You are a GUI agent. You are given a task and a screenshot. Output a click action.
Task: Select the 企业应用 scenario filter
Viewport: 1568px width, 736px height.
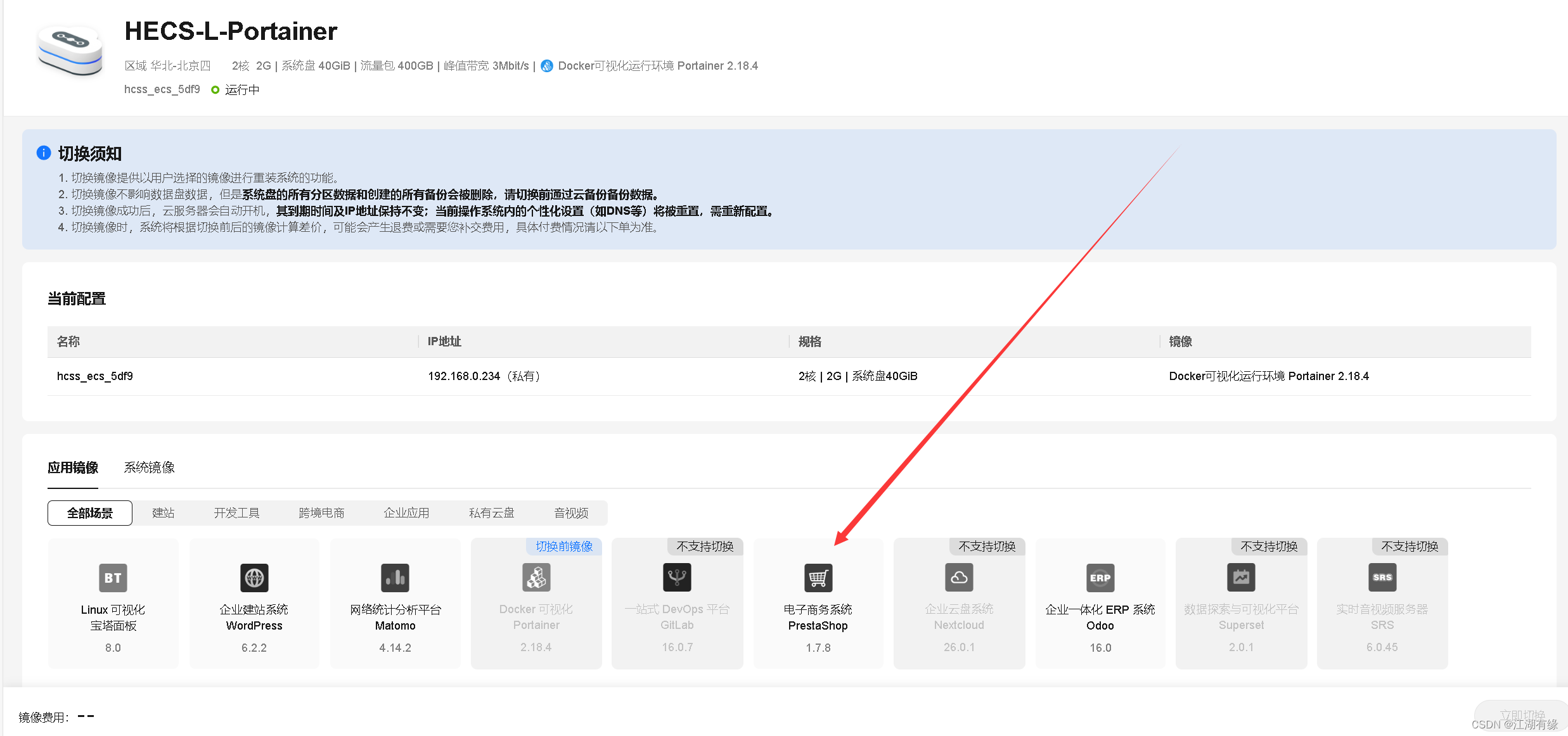(x=406, y=513)
